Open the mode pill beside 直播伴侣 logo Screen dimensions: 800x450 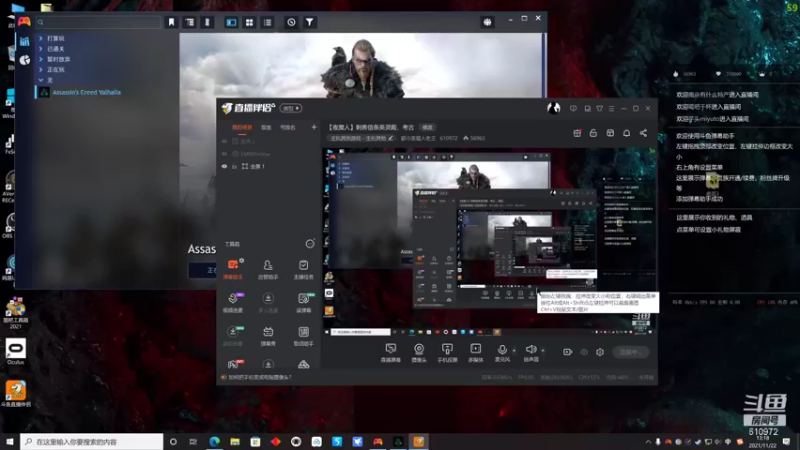tap(291, 108)
